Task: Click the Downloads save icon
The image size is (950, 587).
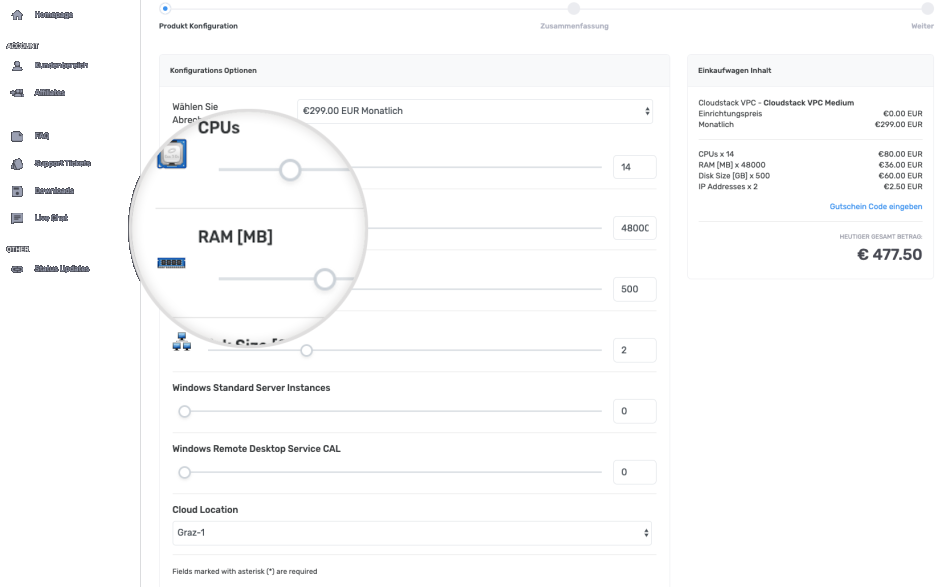Action: tap(17, 191)
